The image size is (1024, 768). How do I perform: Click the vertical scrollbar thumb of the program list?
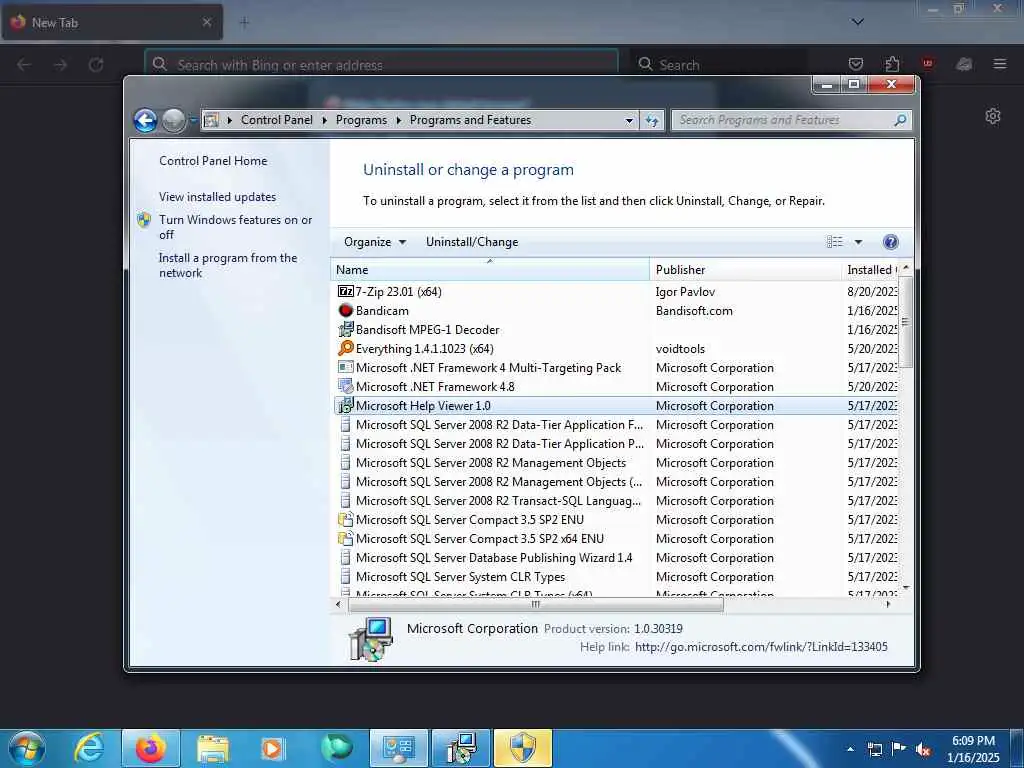point(905,321)
